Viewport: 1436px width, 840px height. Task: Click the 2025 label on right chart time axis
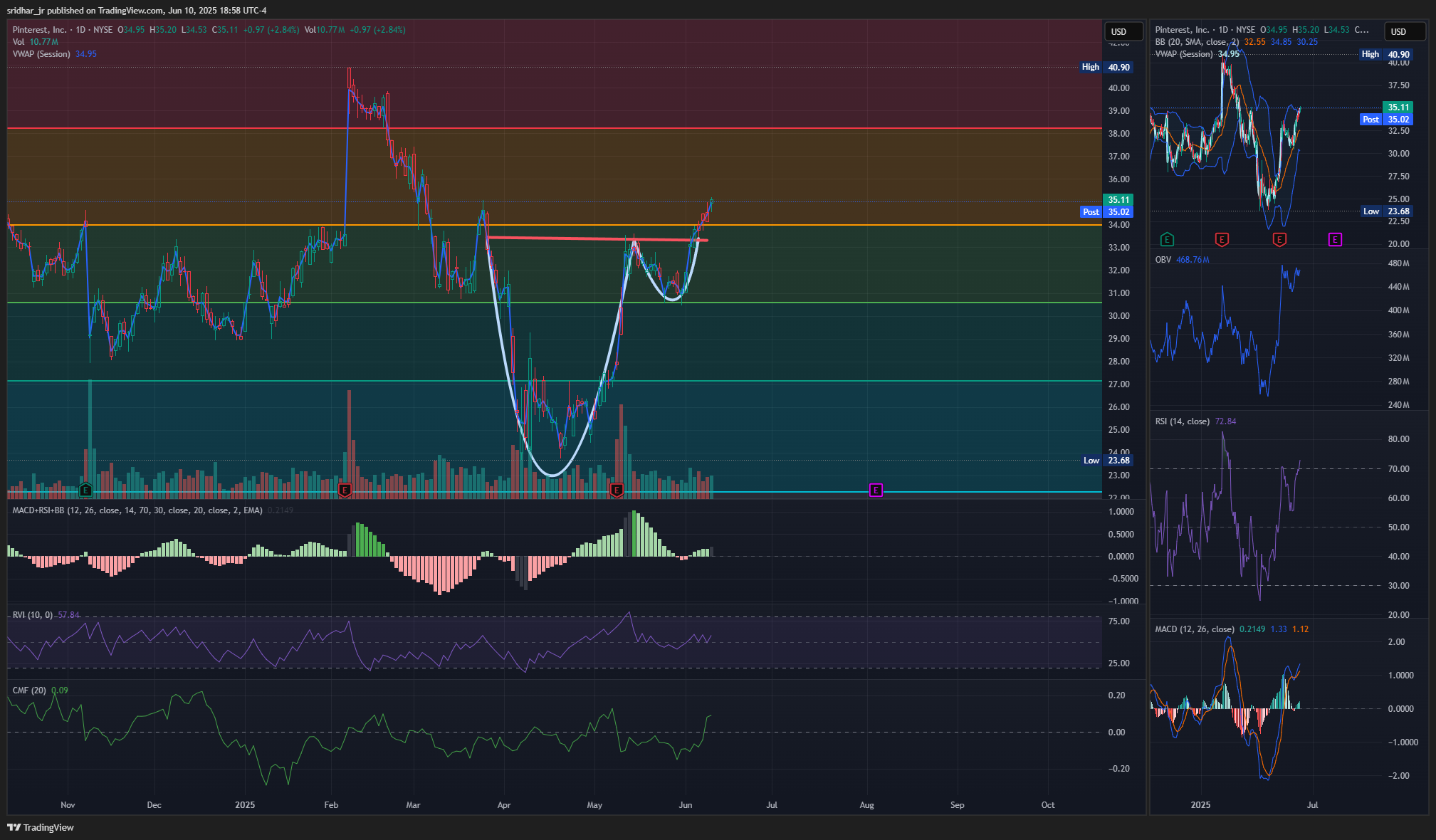pyautogui.click(x=1200, y=805)
